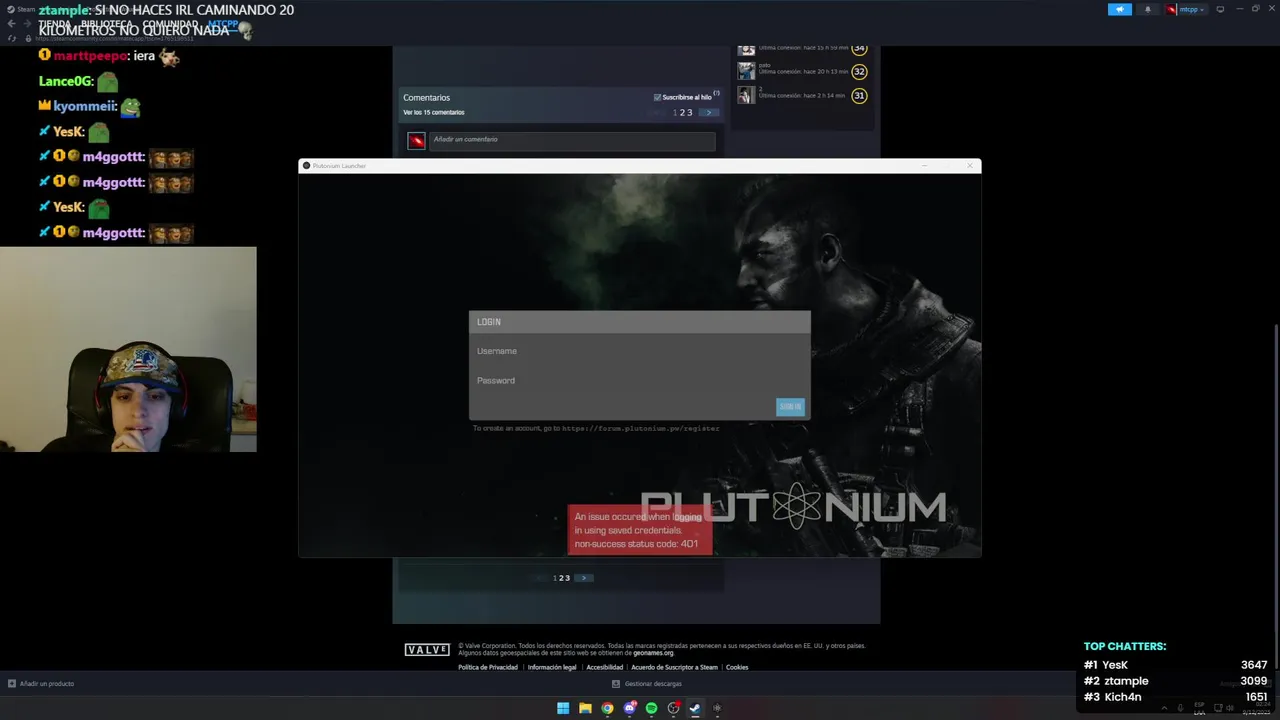Close the Plutonium Launcher window
This screenshot has width=1280, height=720.
tap(969, 166)
